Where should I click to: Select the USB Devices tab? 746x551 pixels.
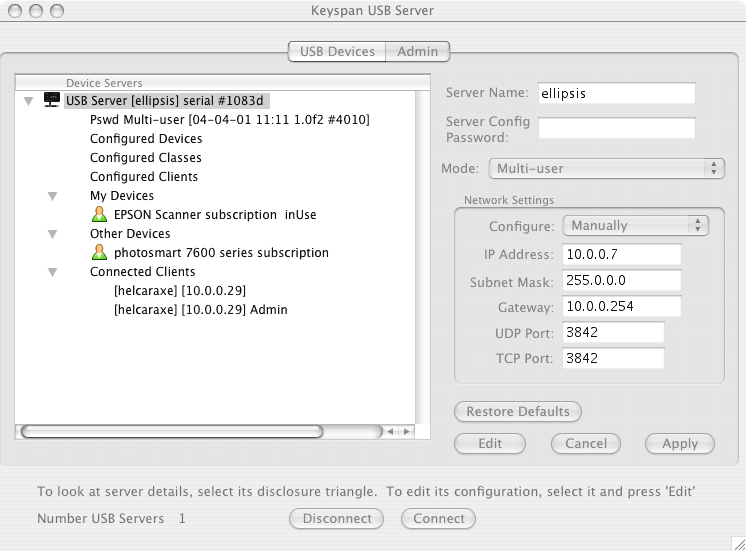[x=336, y=51]
